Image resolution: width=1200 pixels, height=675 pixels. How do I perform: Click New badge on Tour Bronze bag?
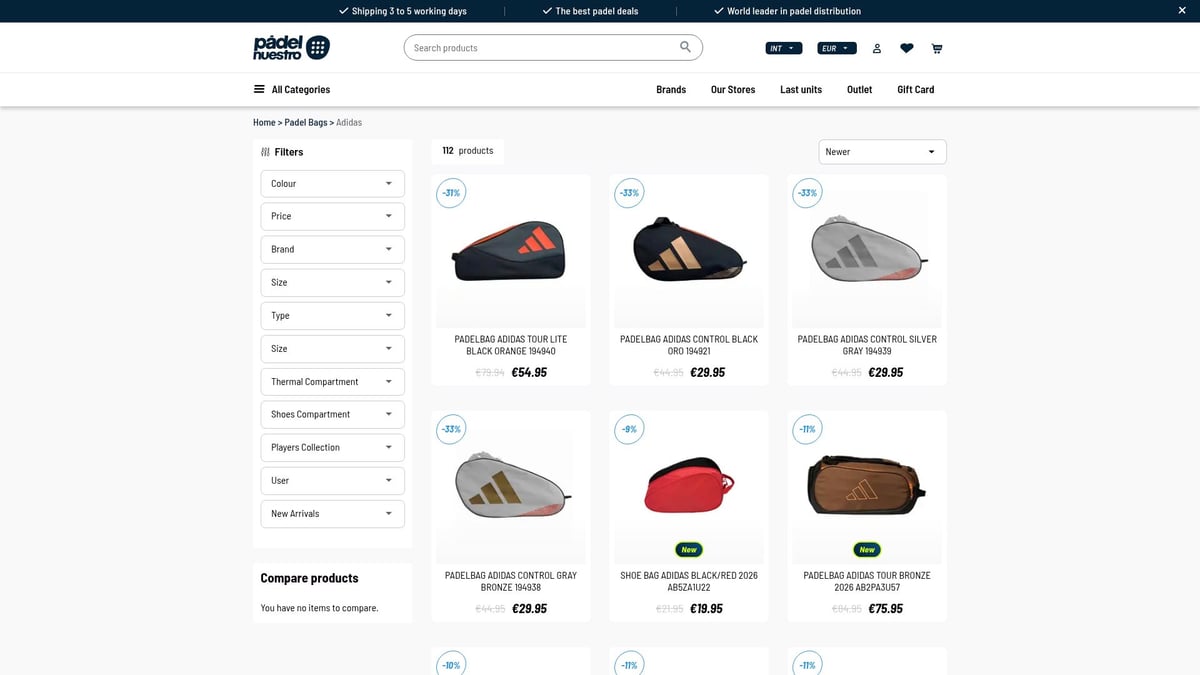click(867, 549)
